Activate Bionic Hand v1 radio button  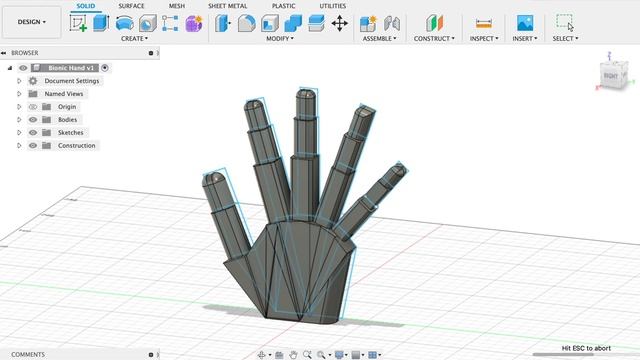coord(105,68)
